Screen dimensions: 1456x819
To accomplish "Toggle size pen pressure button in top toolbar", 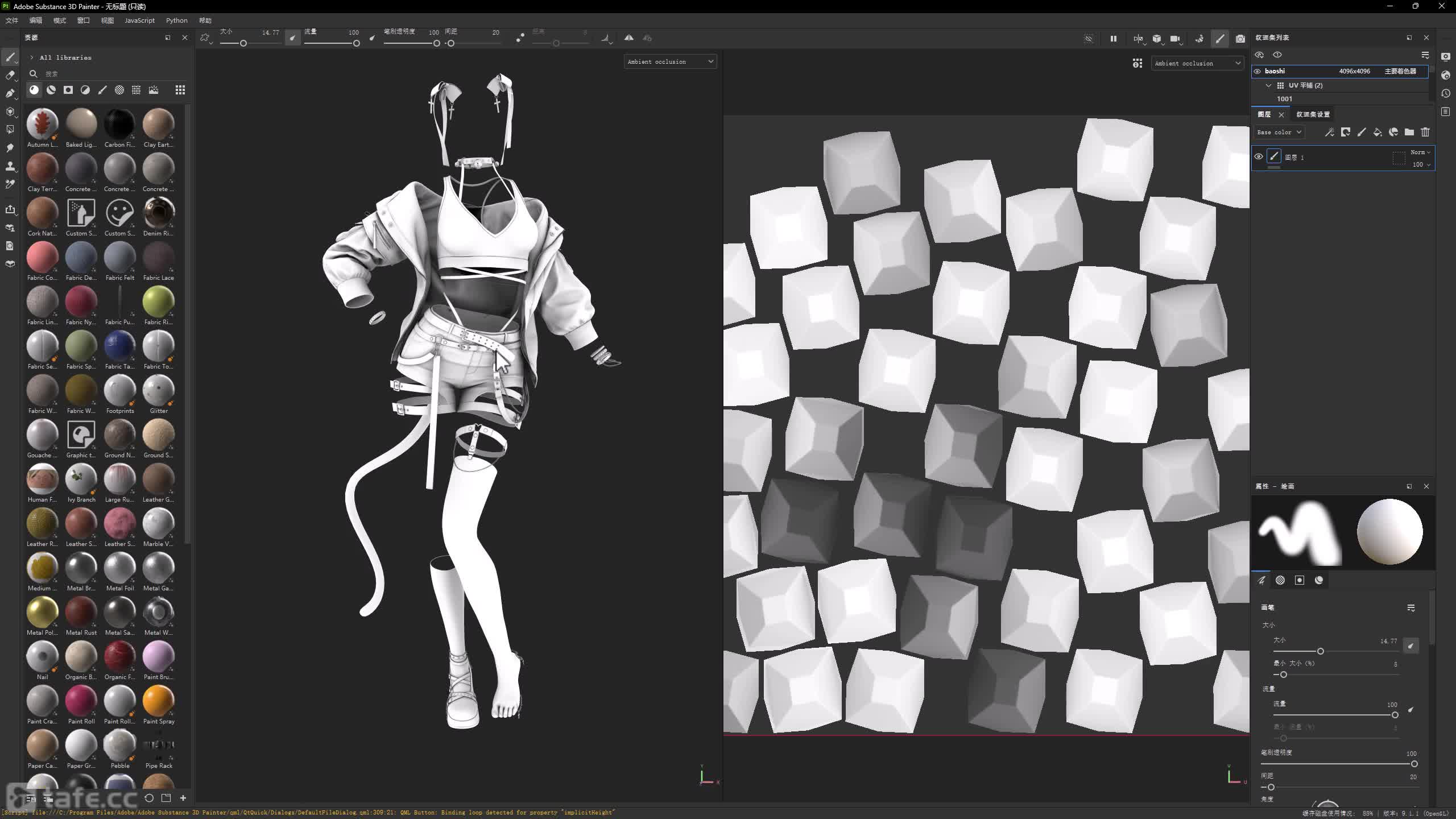I will point(292,38).
